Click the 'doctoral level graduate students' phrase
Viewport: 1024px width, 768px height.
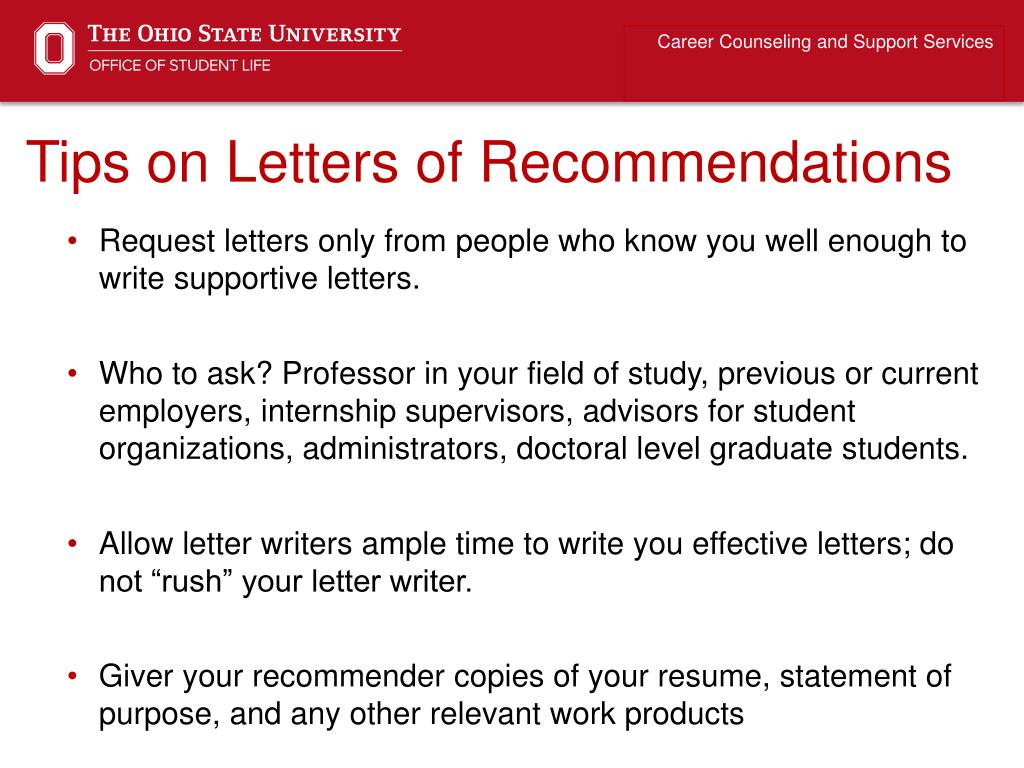pos(741,449)
